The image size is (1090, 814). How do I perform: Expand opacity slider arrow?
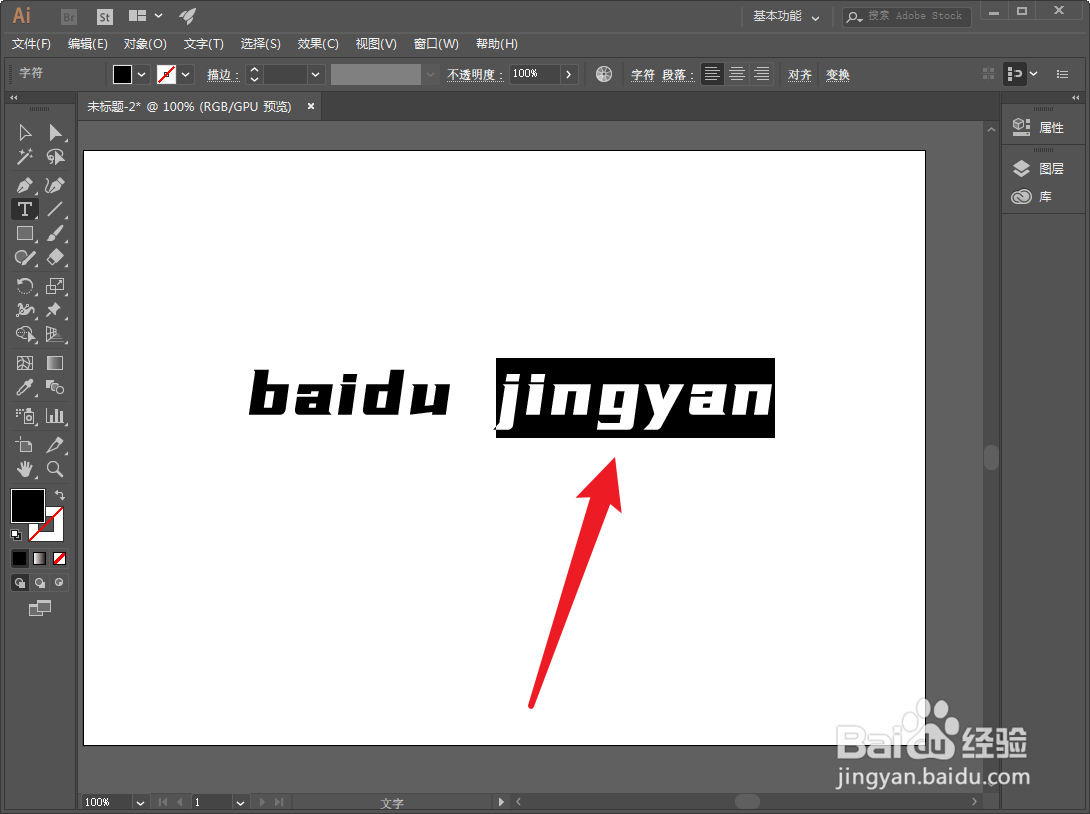coord(569,74)
